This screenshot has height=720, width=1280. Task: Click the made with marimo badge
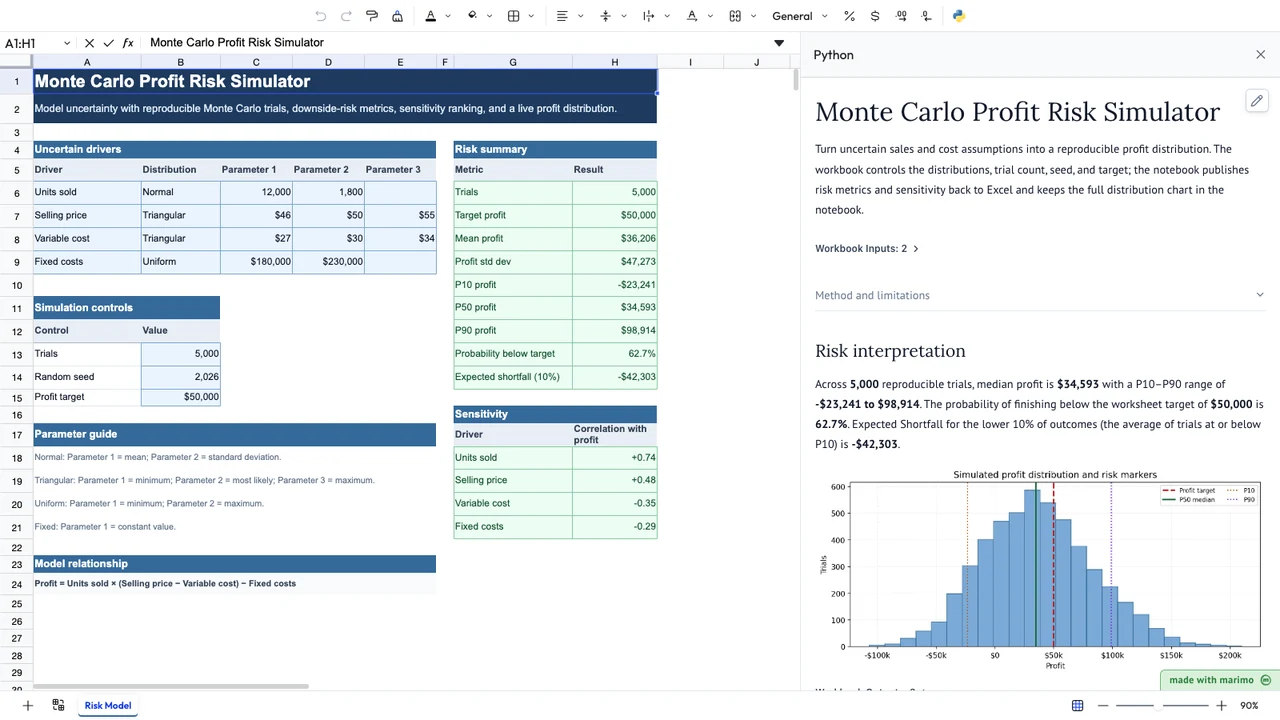click(1219, 680)
